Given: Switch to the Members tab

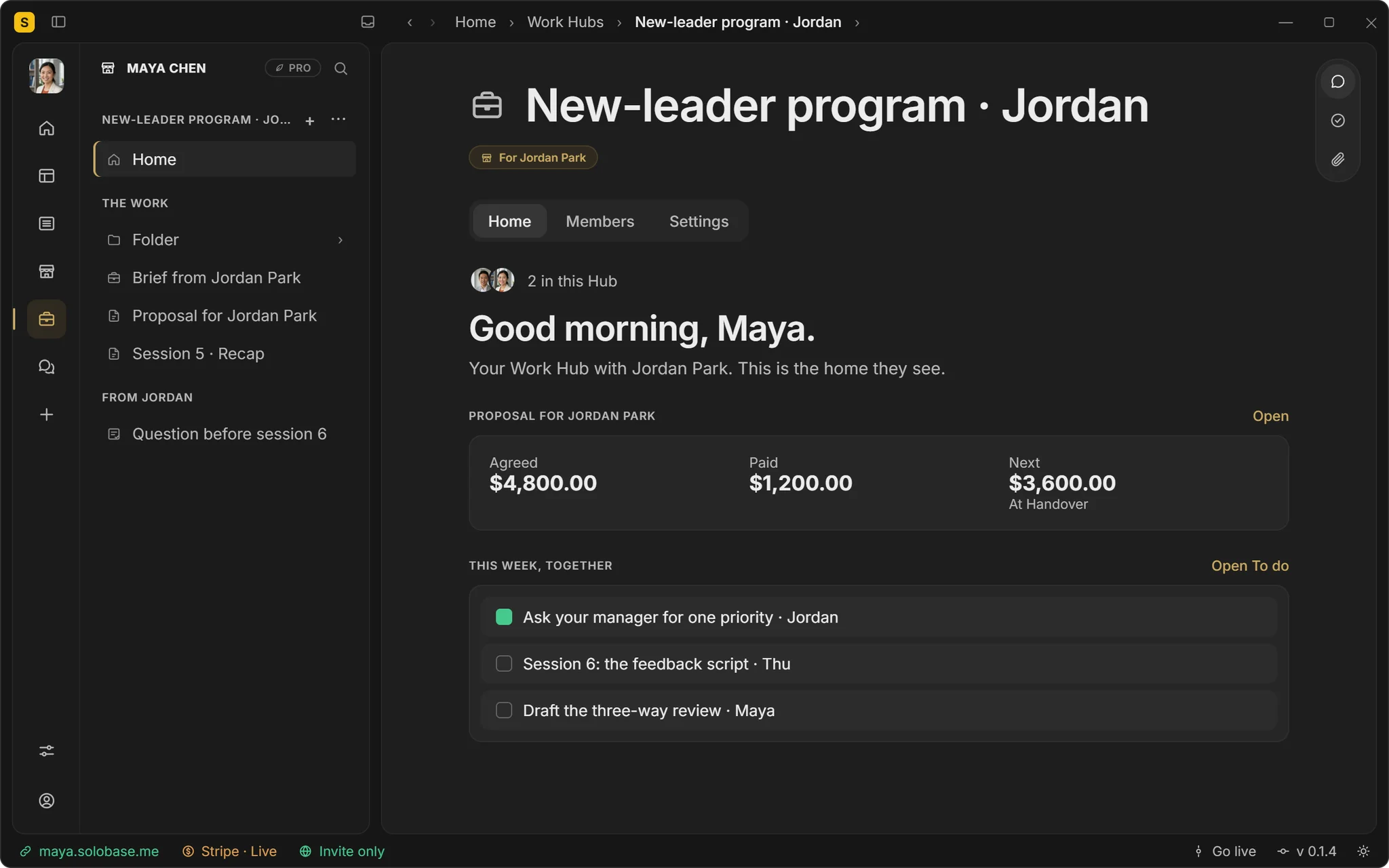Looking at the screenshot, I should [x=600, y=221].
